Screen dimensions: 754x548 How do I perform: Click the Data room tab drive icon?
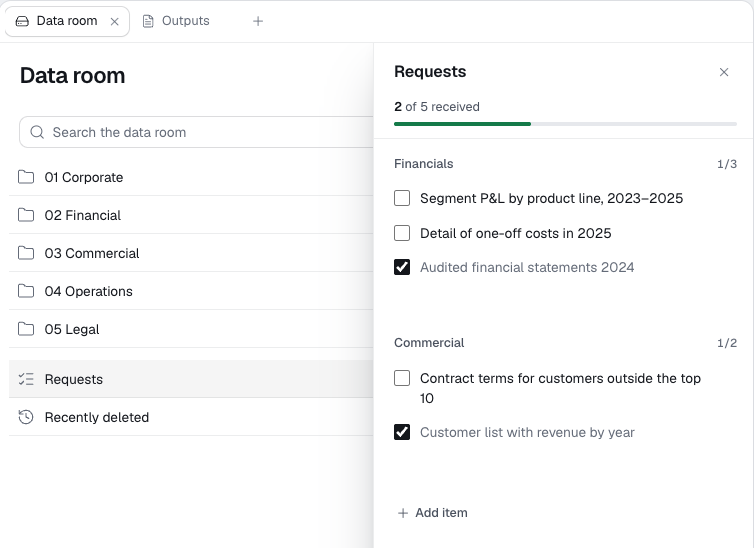(x=22, y=21)
